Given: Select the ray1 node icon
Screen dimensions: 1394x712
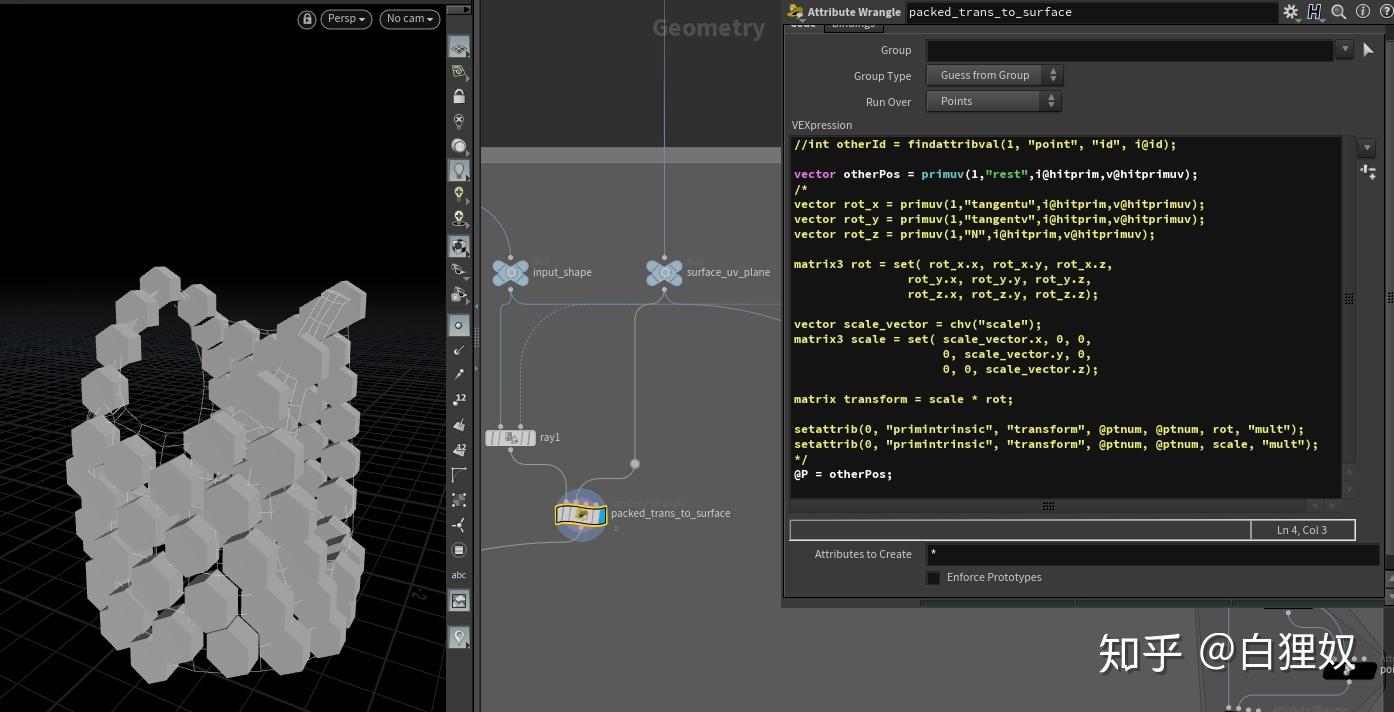Looking at the screenshot, I should tap(510, 438).
